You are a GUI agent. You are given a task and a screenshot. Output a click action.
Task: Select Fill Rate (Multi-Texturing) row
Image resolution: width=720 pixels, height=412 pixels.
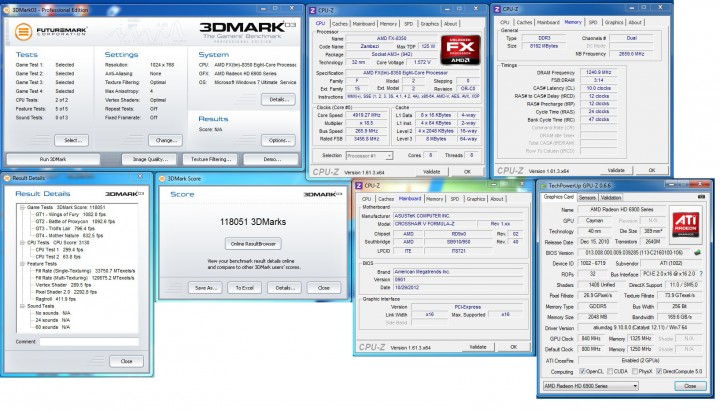point(85,278)
